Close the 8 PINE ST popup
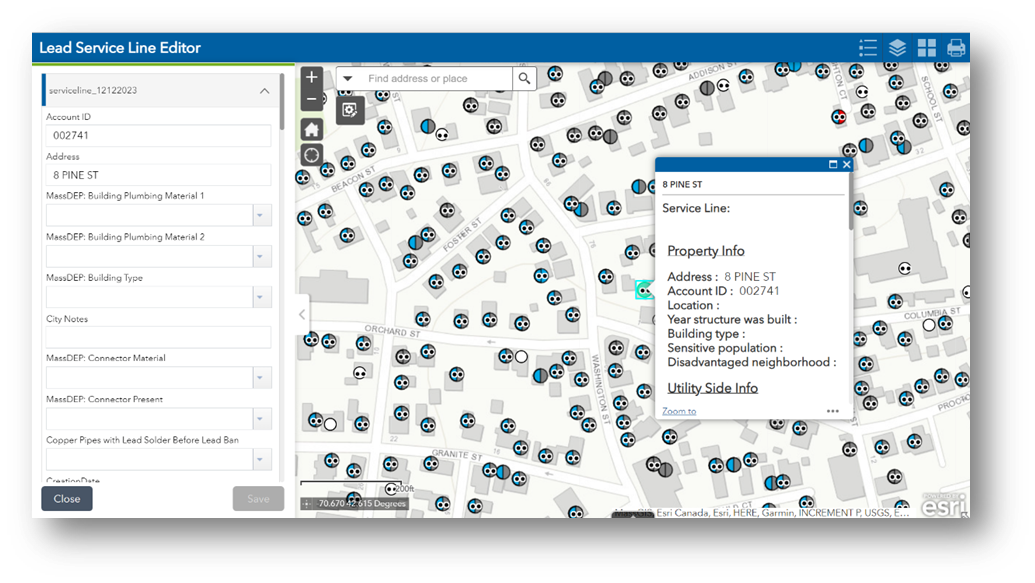 [847, 164]
